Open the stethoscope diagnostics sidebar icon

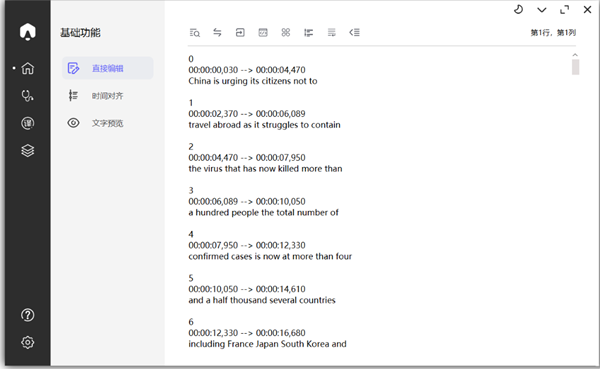click(x=28, y=96)
